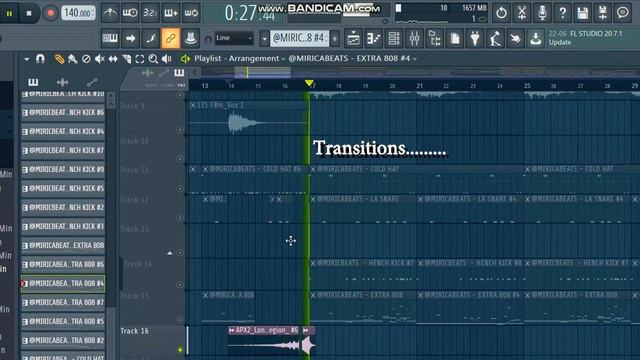The height and width of the screenshot is (360, 640).
Task: Enable overdub blend recording
Action: [171, 13]
